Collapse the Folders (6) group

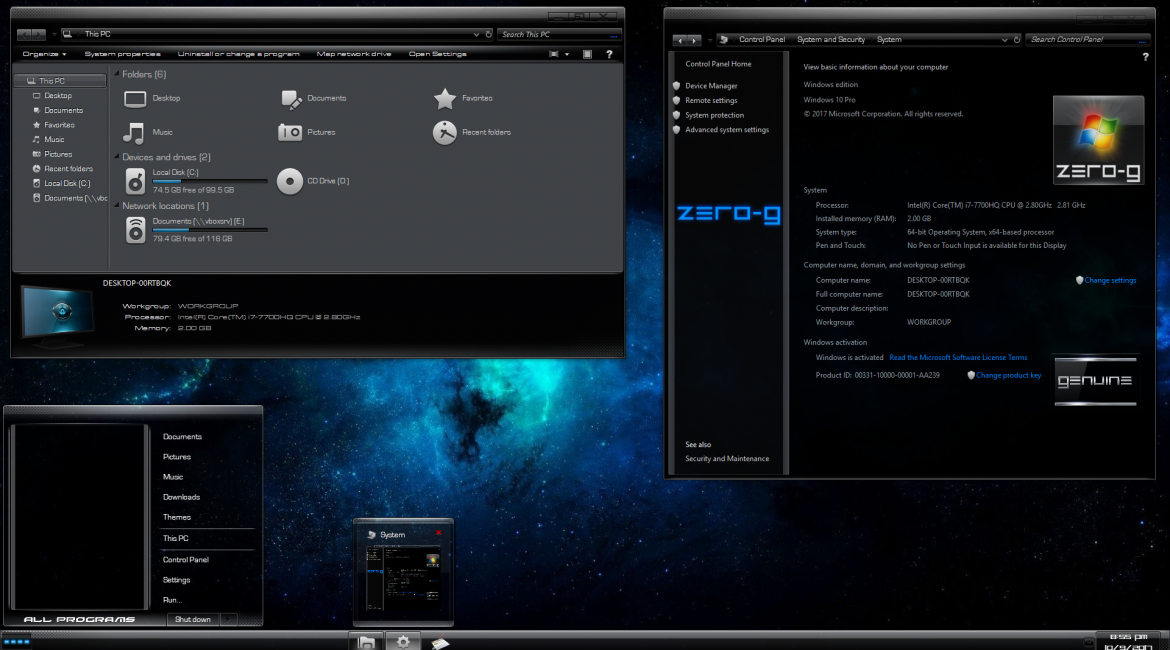click(x=116, y=74)
